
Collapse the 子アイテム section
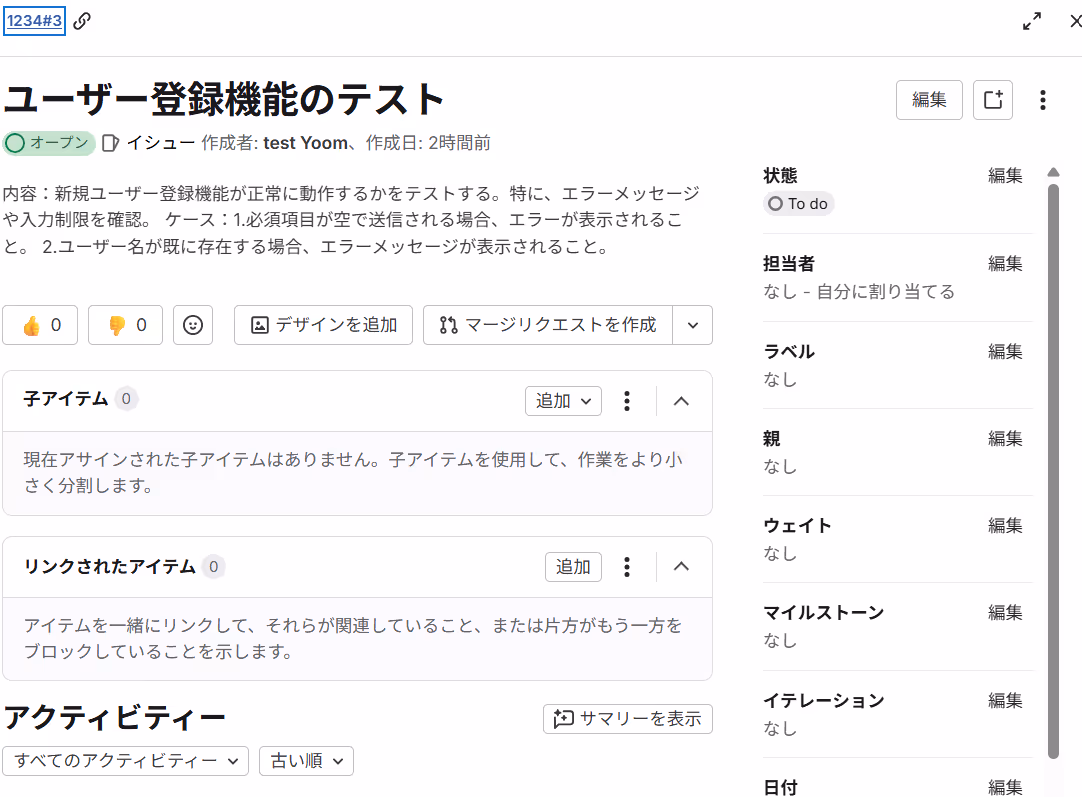[x=681, y=401]
